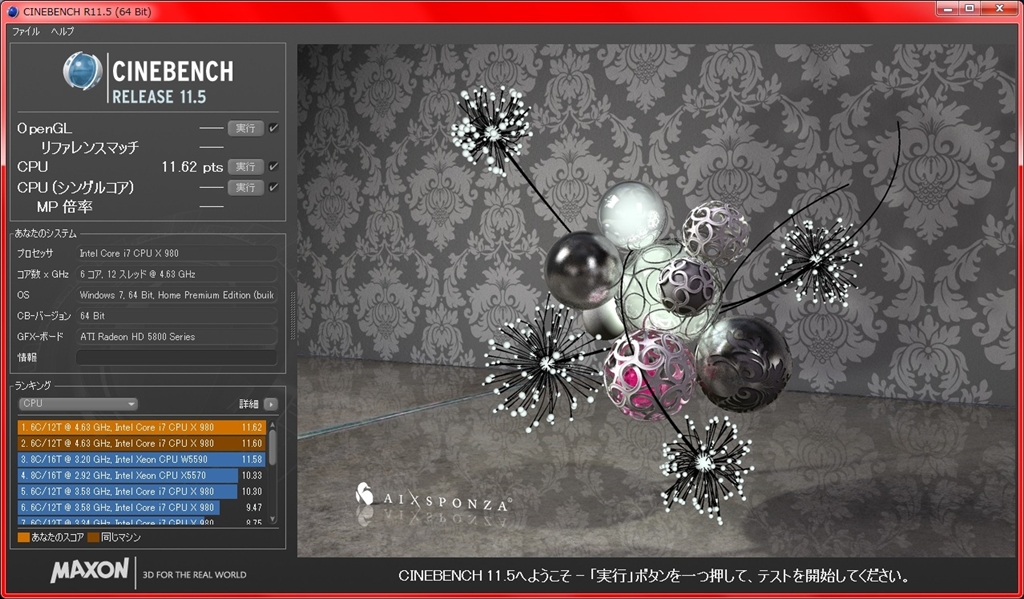
Task: Run the OpenGL test with 実行 button
Action: [246, 128]
